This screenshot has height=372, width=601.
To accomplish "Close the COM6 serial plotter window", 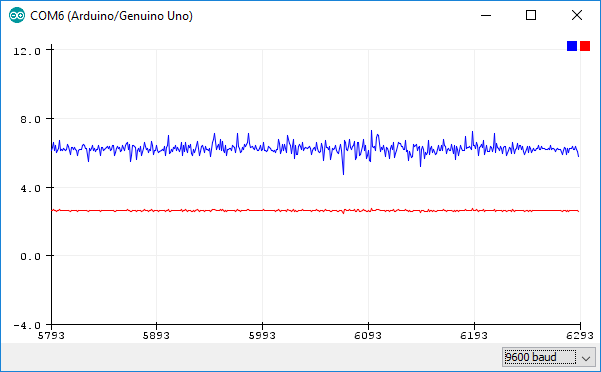I will (x=577, y=15).
